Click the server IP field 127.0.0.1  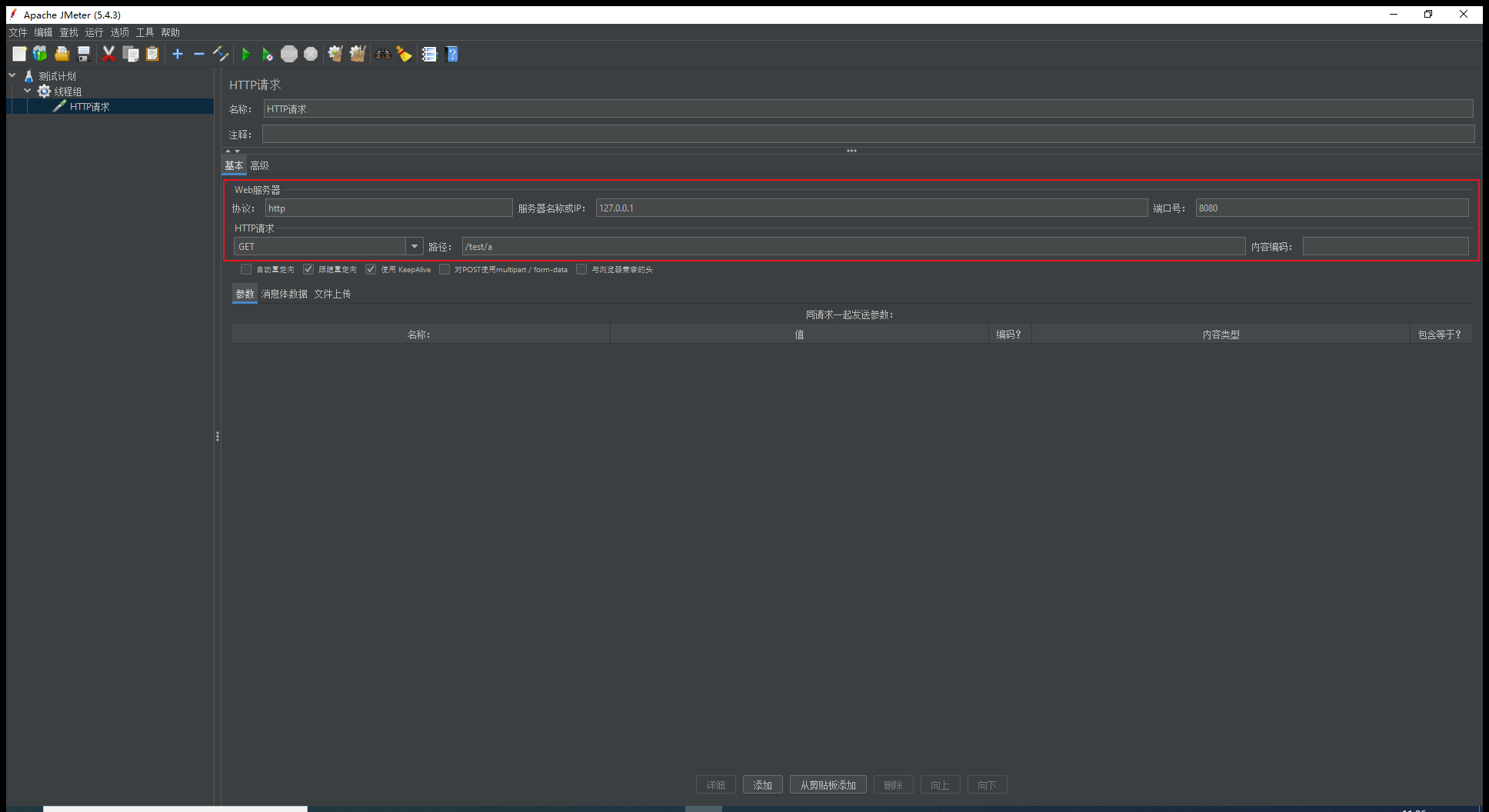pyautogui.click(x=871, y=208)
